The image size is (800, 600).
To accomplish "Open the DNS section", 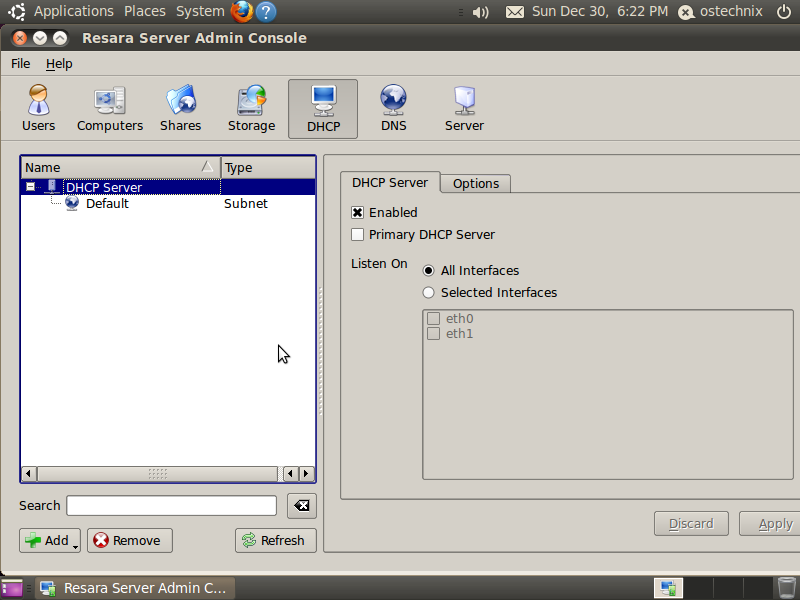I will point(393,109).
